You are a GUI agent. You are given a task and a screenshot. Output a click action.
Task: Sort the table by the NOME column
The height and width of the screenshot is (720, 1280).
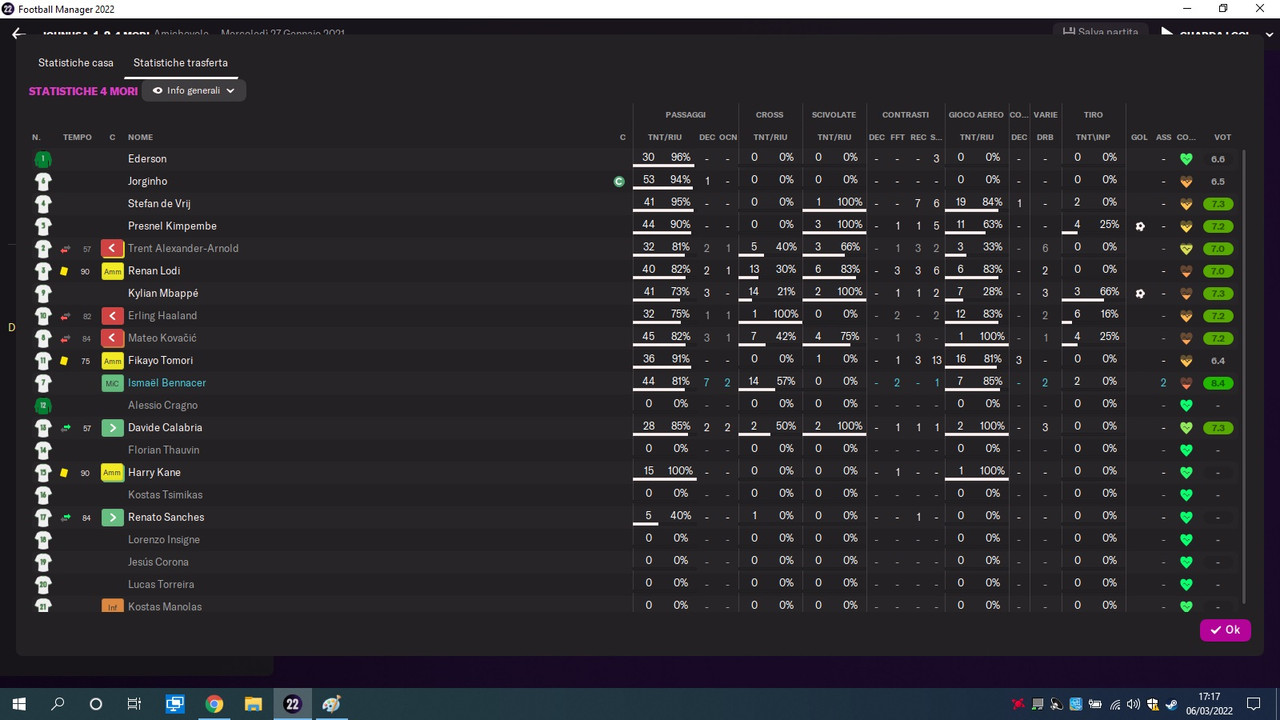click(x=140, y=137)
